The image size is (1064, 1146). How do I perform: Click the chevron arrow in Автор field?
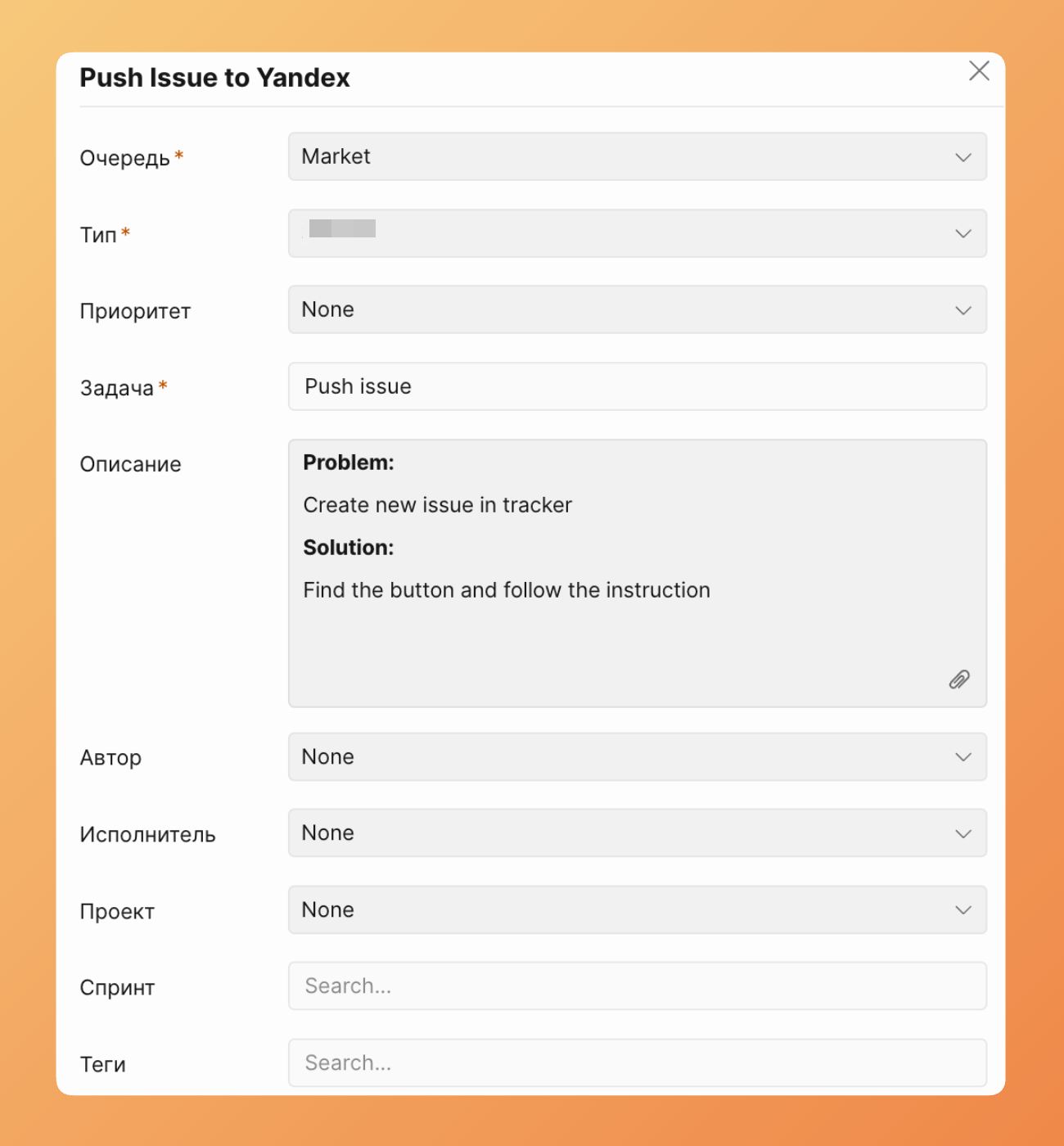[963, 757]
